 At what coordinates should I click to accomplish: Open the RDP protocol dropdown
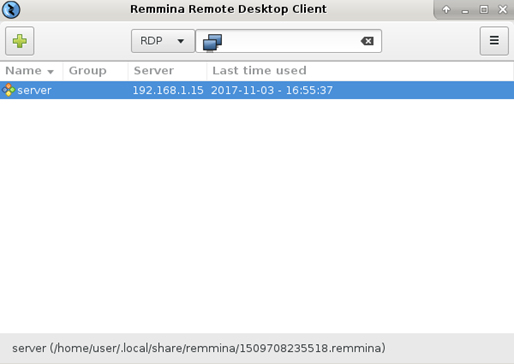point(163,41)
